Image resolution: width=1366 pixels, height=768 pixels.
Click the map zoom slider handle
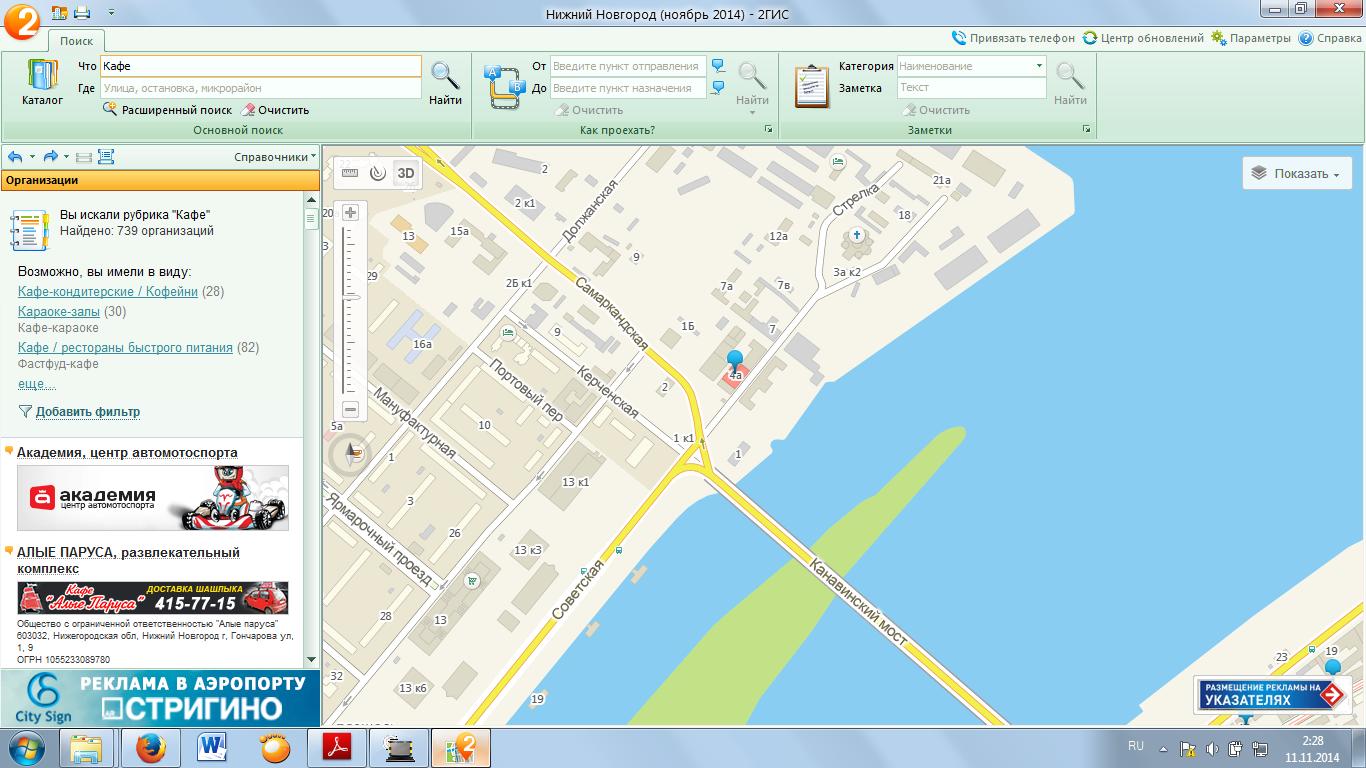click(x=350, y=297)
